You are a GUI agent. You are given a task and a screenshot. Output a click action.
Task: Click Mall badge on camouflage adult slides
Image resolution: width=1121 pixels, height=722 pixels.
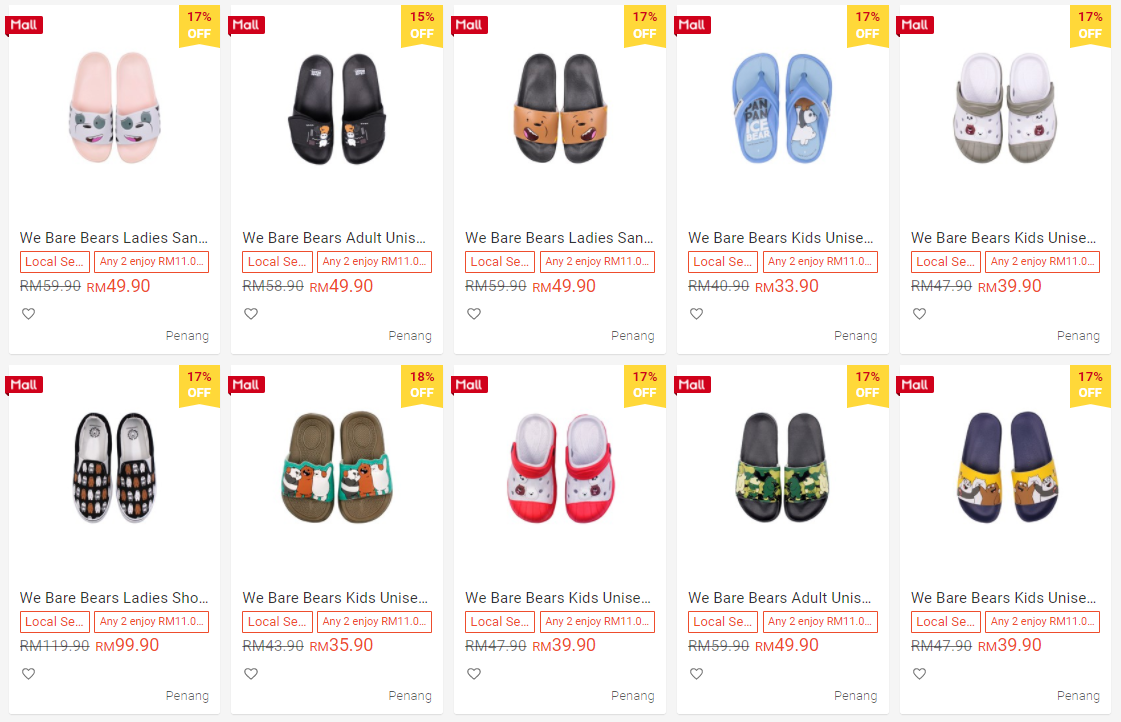pyautogui.click(x=692, y=385)
